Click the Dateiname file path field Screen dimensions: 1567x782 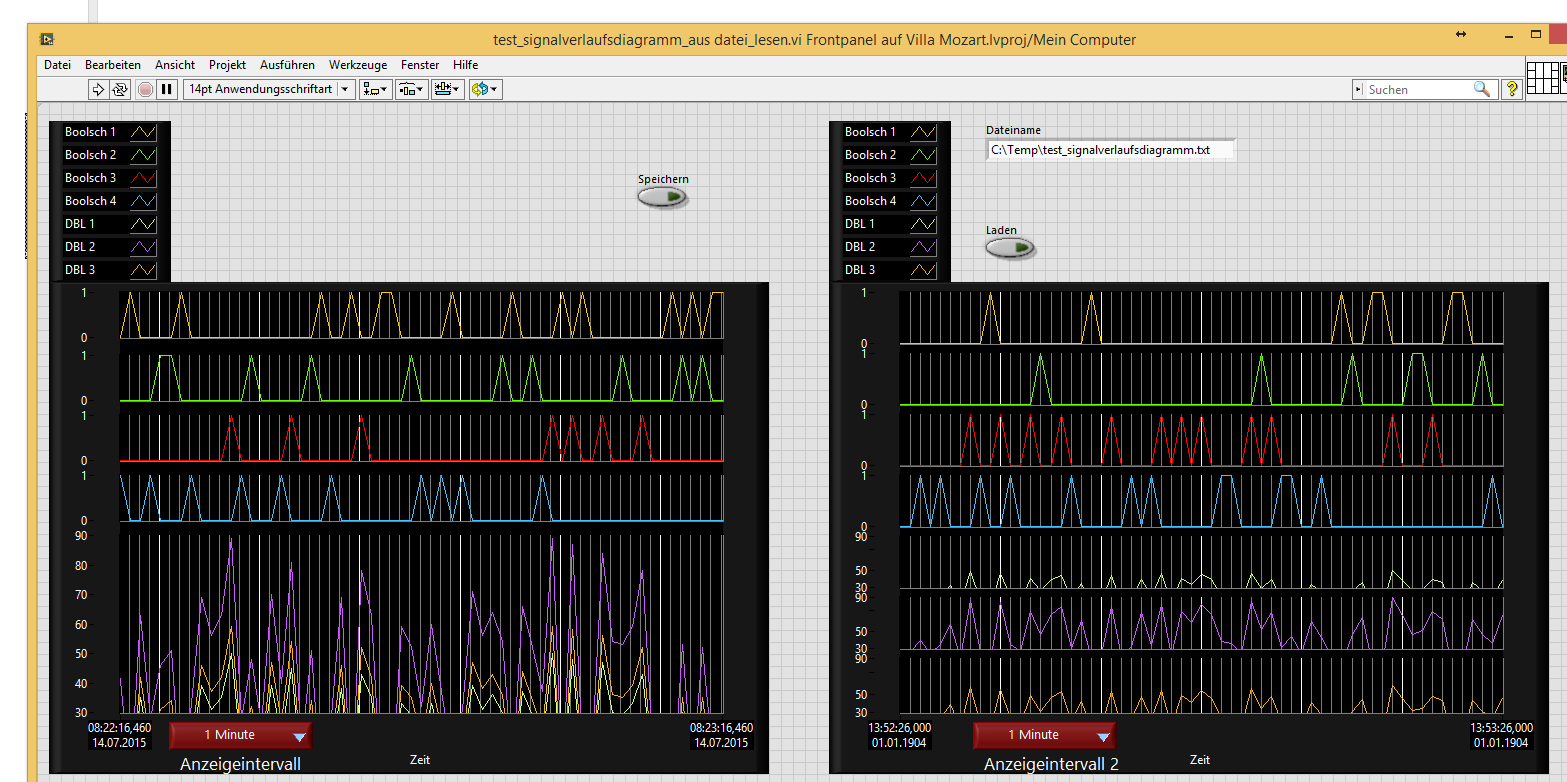tap(1109, 150)
